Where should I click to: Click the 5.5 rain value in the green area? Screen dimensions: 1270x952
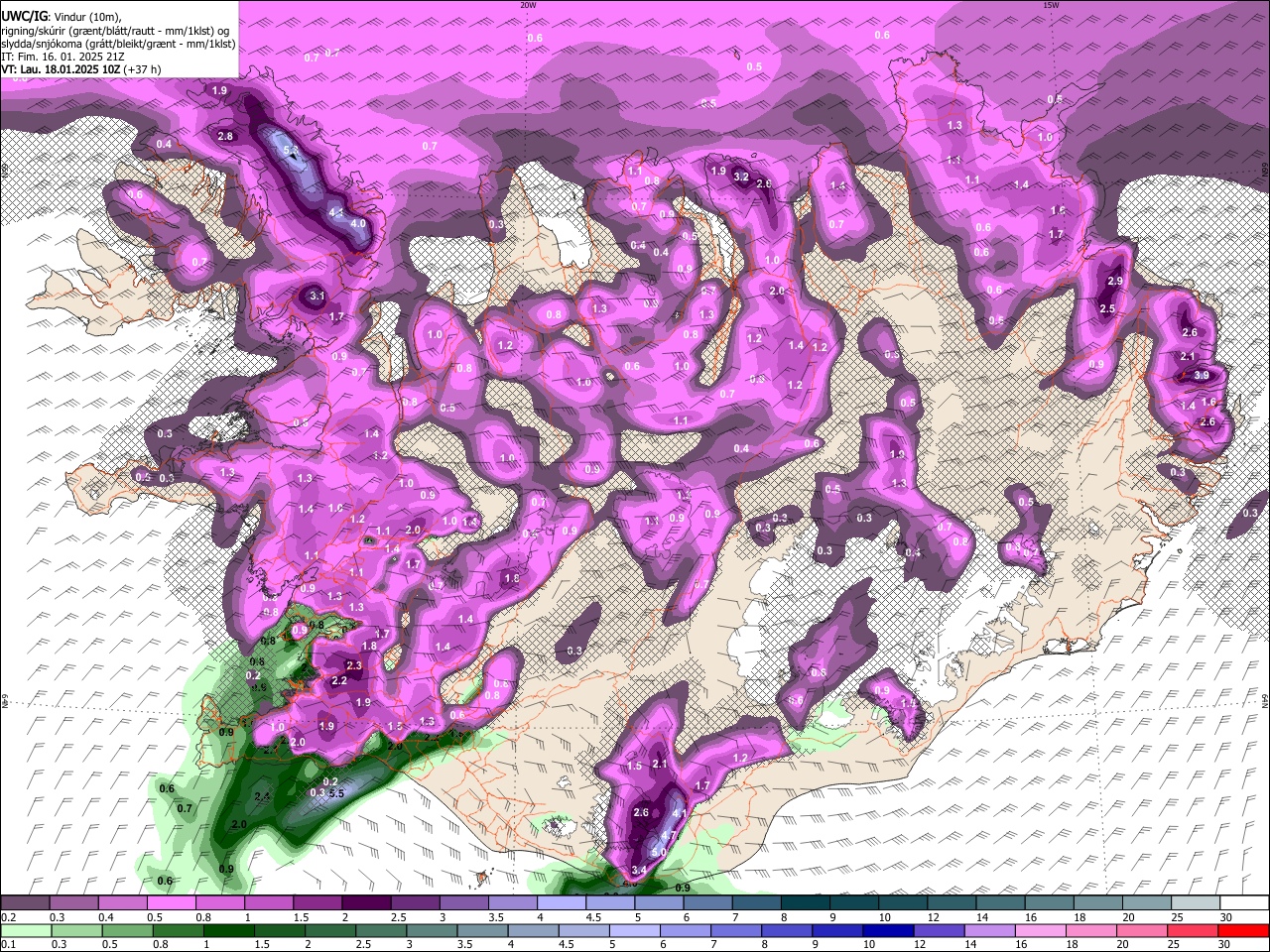pyautogui.click(x=336, y=793)
